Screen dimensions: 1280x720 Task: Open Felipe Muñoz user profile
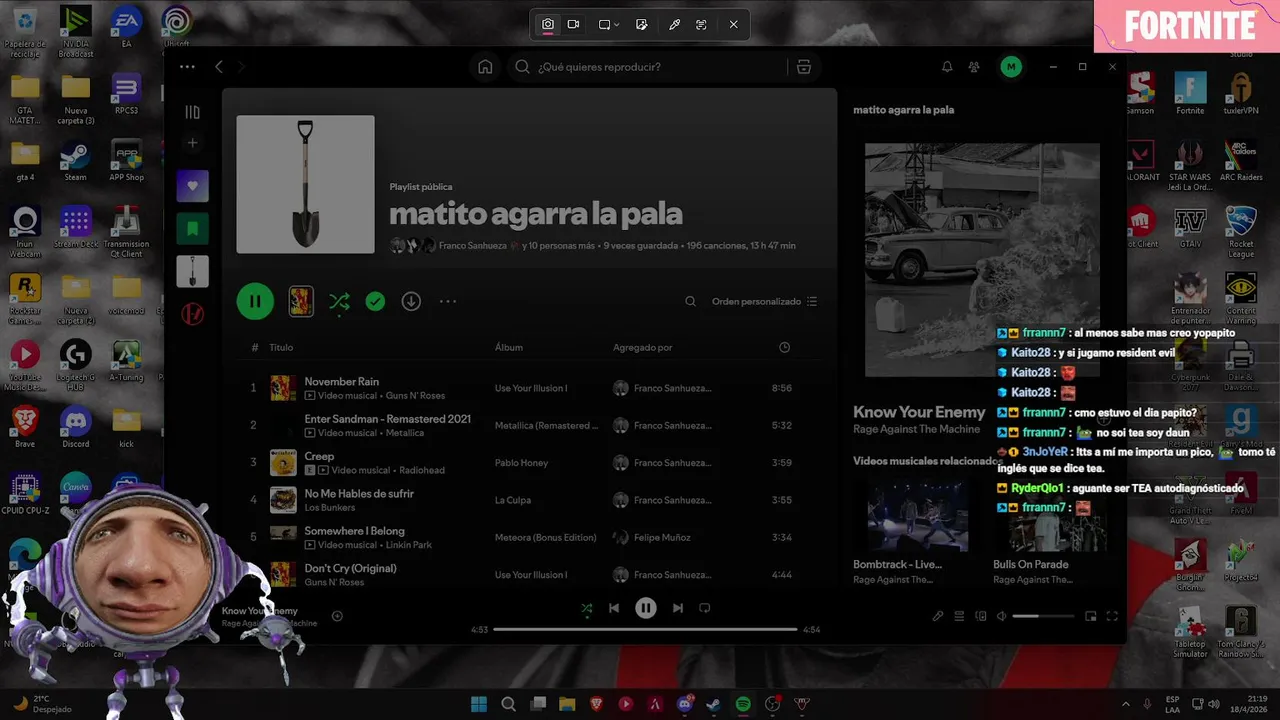(x=662, y=537)
